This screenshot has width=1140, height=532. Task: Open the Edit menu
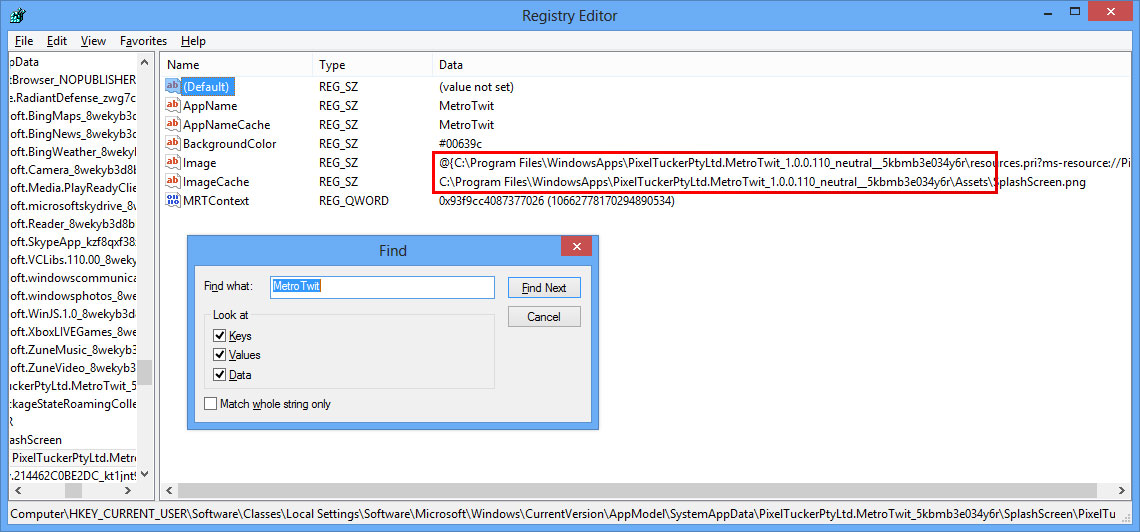click(57, 41)
